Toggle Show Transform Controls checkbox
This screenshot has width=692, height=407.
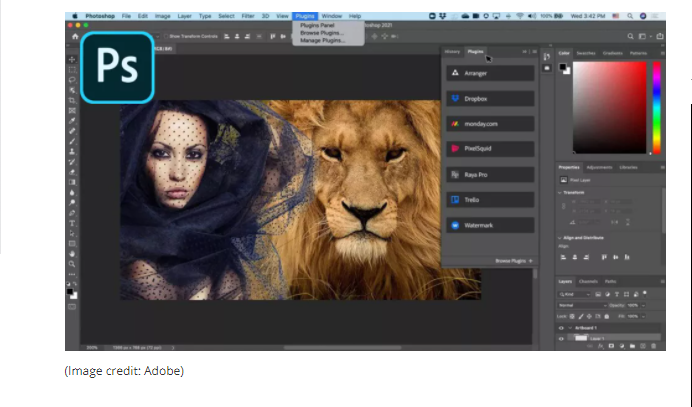tap(164, 36)
